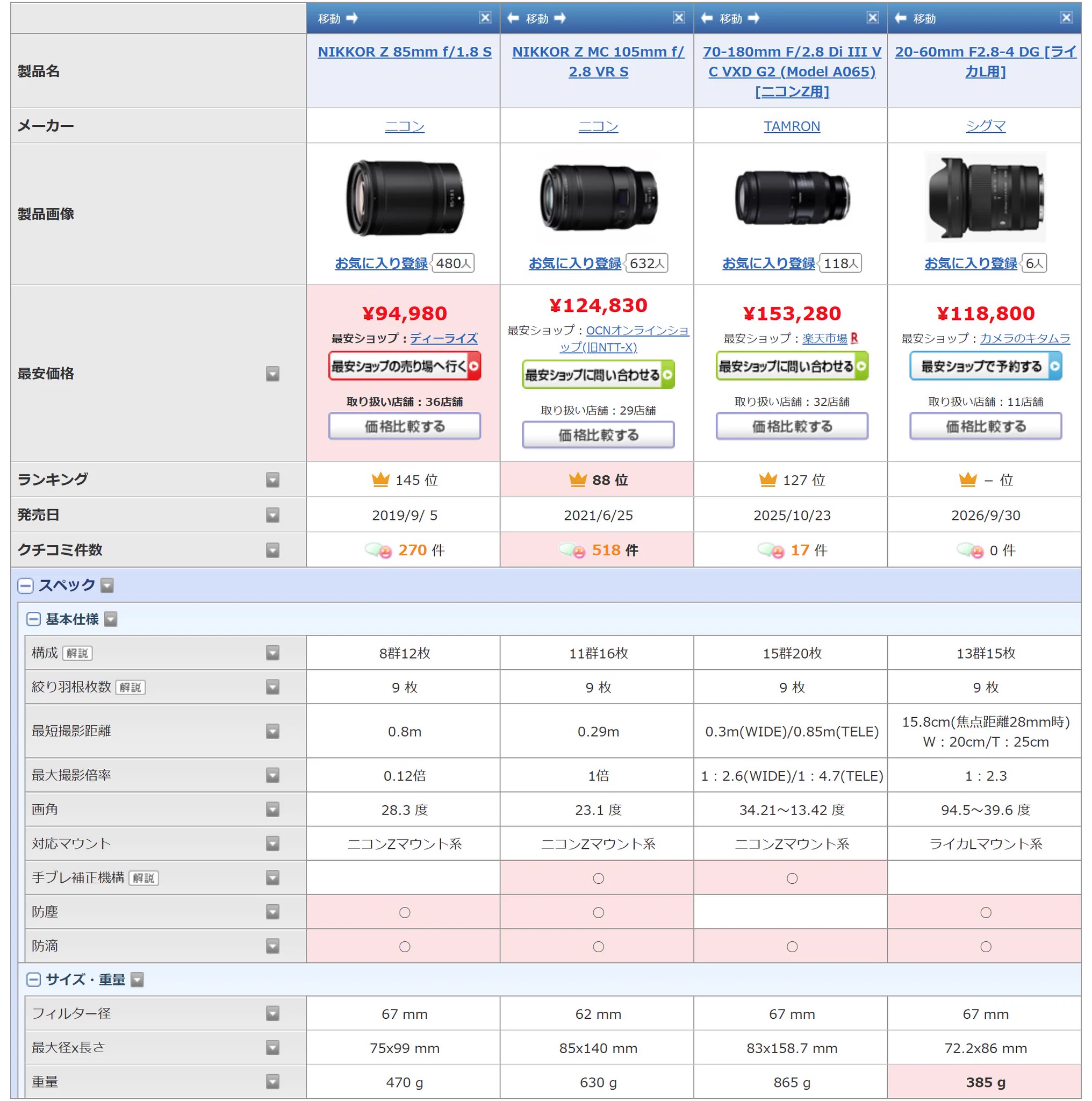The width and height of the screenshot is (1092, 1101).
Task: Open dropdown arrow beside スペック heading
Action: (107, 585)
